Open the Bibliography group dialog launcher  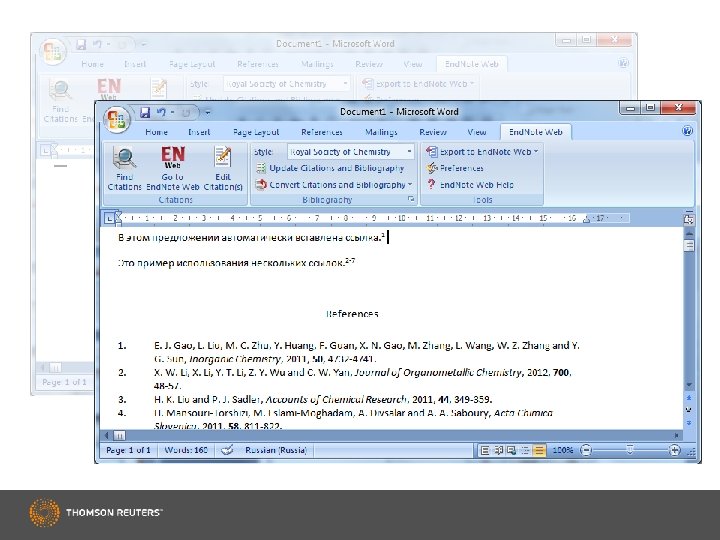tap(411, 199)
